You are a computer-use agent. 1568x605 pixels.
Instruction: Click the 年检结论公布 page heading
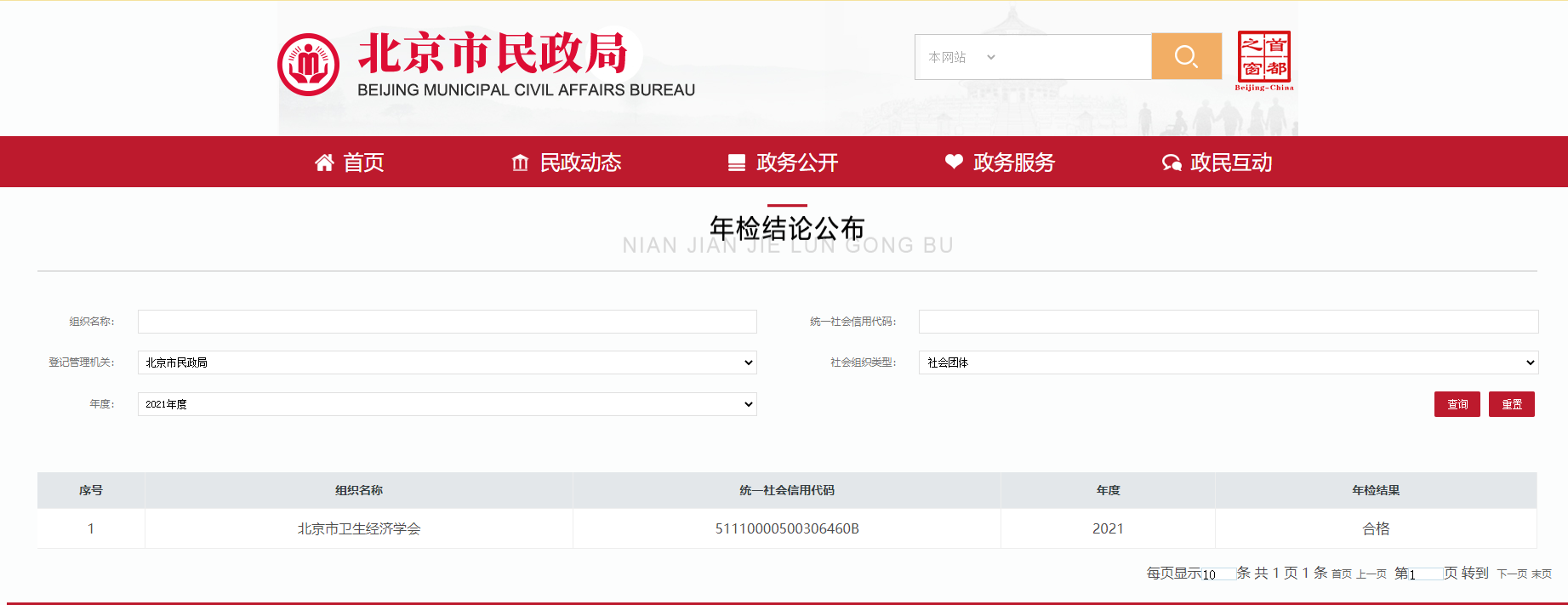(787, 228)
